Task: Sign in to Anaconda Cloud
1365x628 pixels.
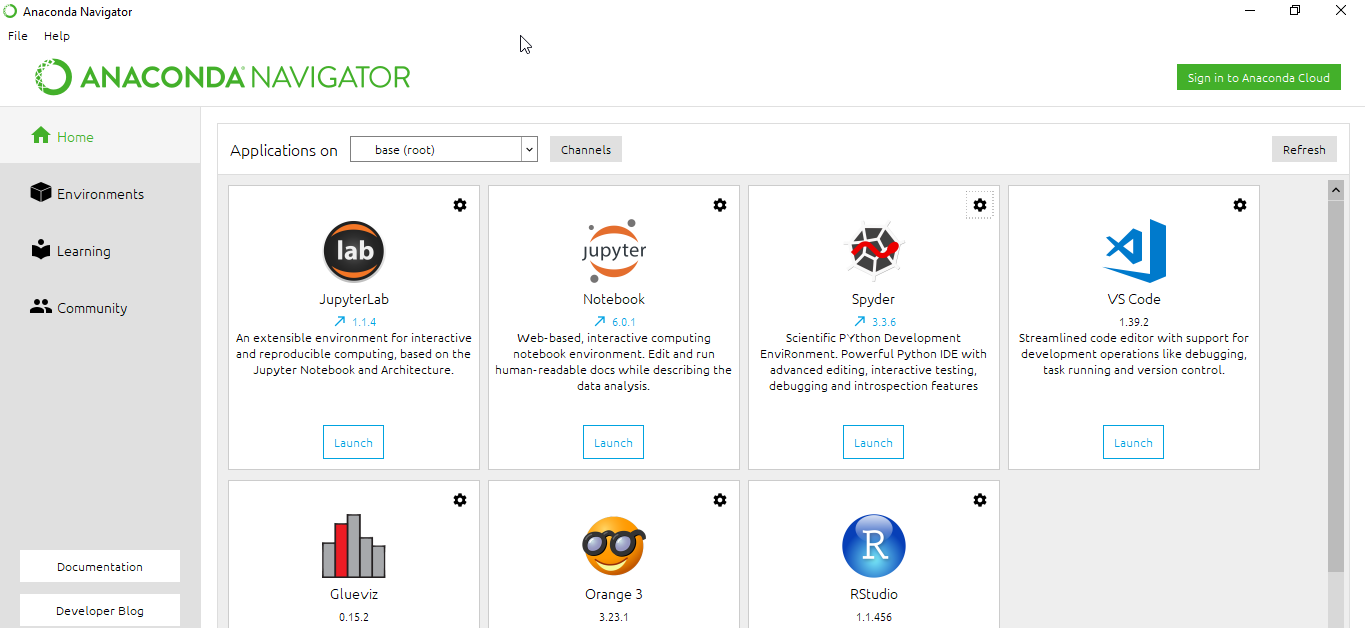Action: pos(1259,78)
